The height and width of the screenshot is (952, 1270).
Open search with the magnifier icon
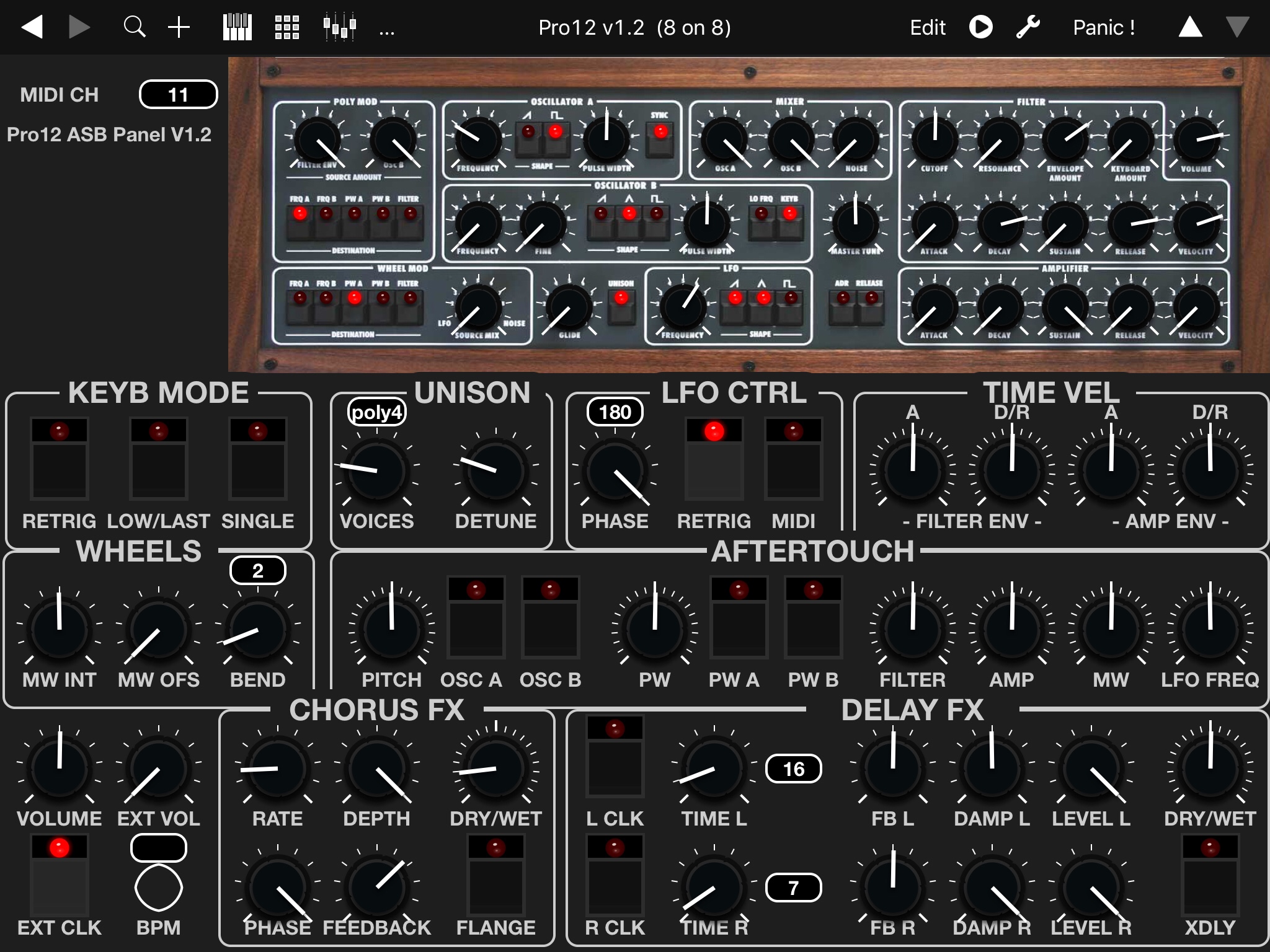(135, 27)
